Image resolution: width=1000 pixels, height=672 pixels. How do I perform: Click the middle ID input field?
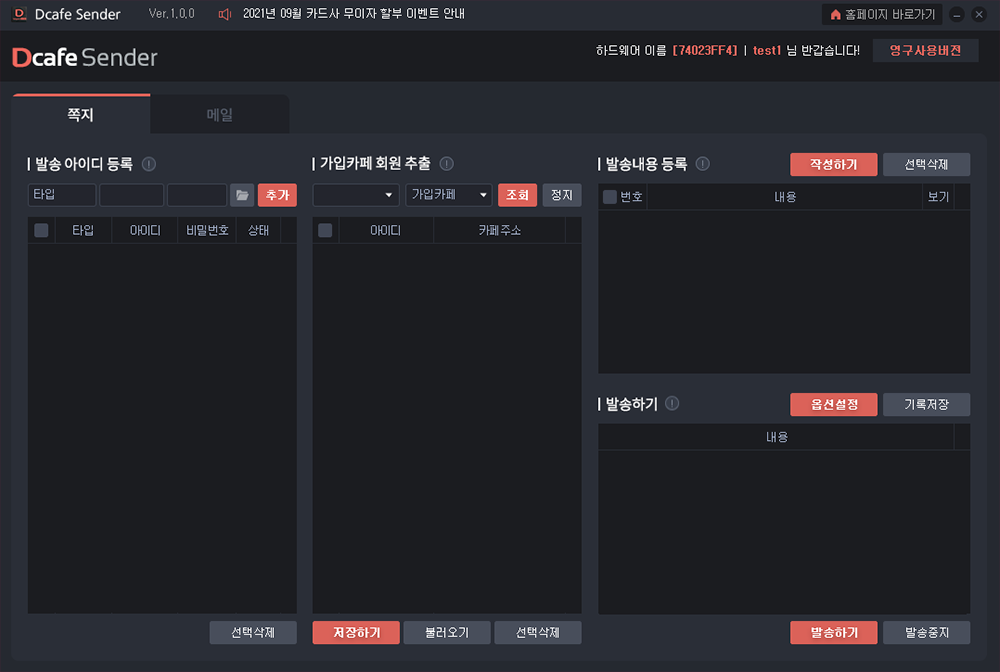tap(131, 195)
